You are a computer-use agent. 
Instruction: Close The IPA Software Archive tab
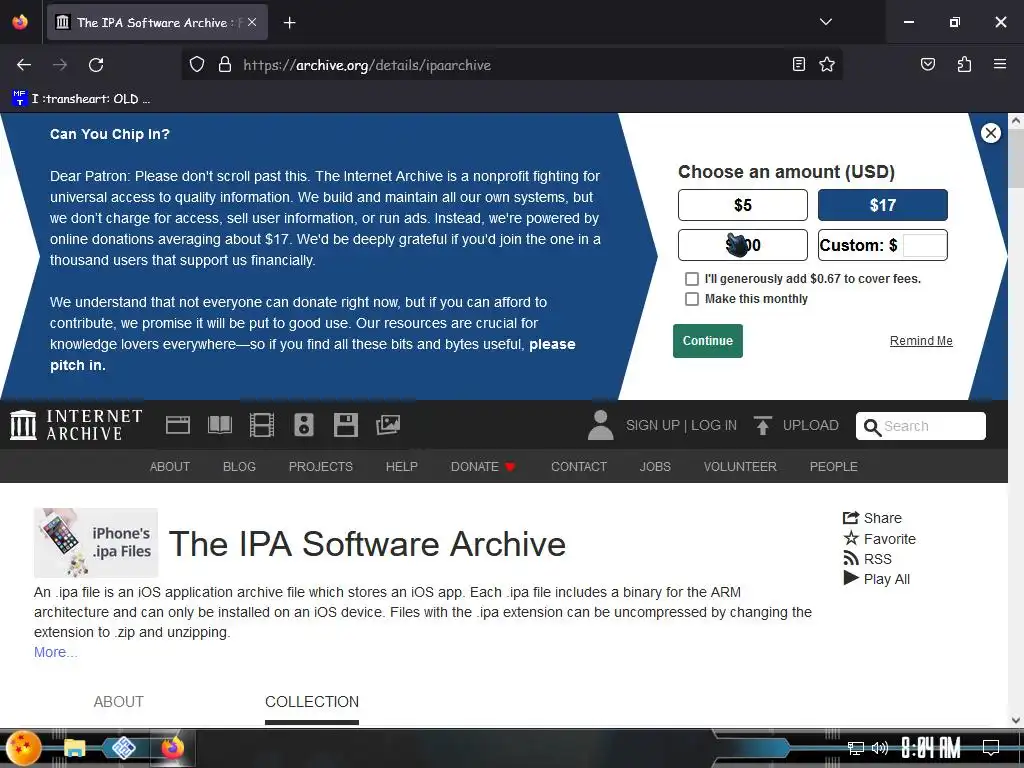pyautogui.click(x=252, y=22)
